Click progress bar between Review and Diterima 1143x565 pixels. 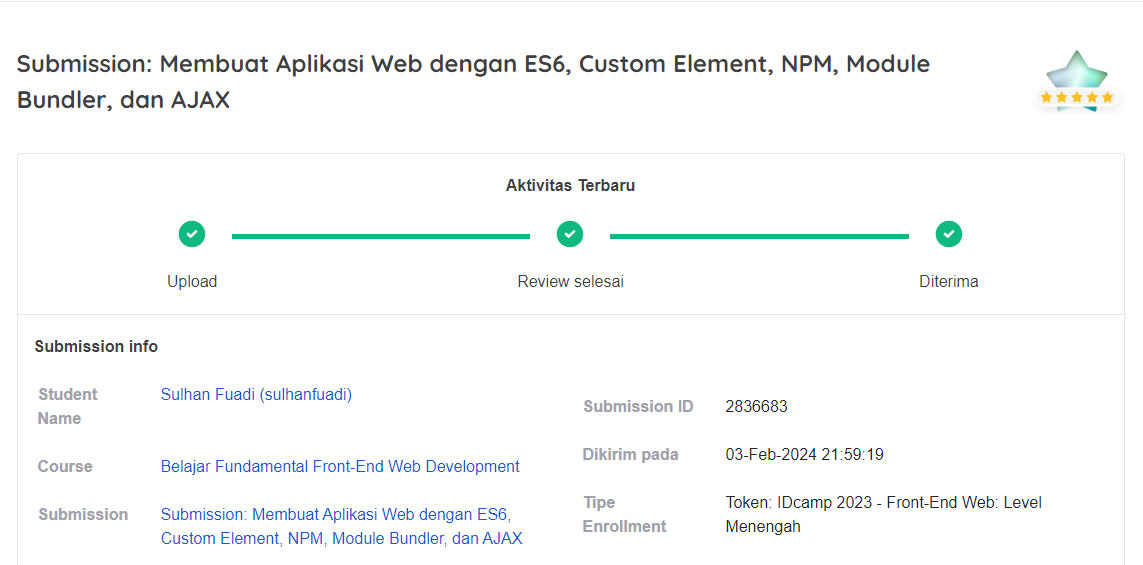[x=760, y=236]
